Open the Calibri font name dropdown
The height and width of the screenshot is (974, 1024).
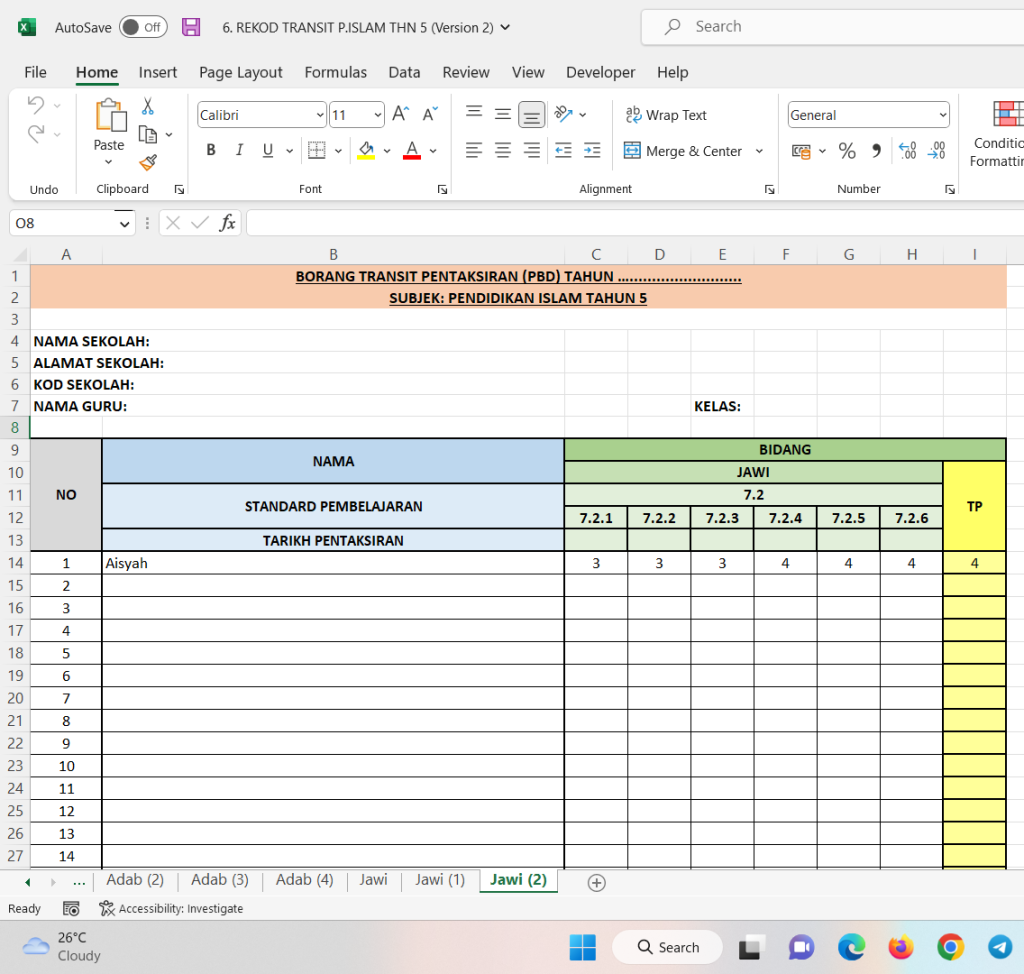tap(320, 115)
